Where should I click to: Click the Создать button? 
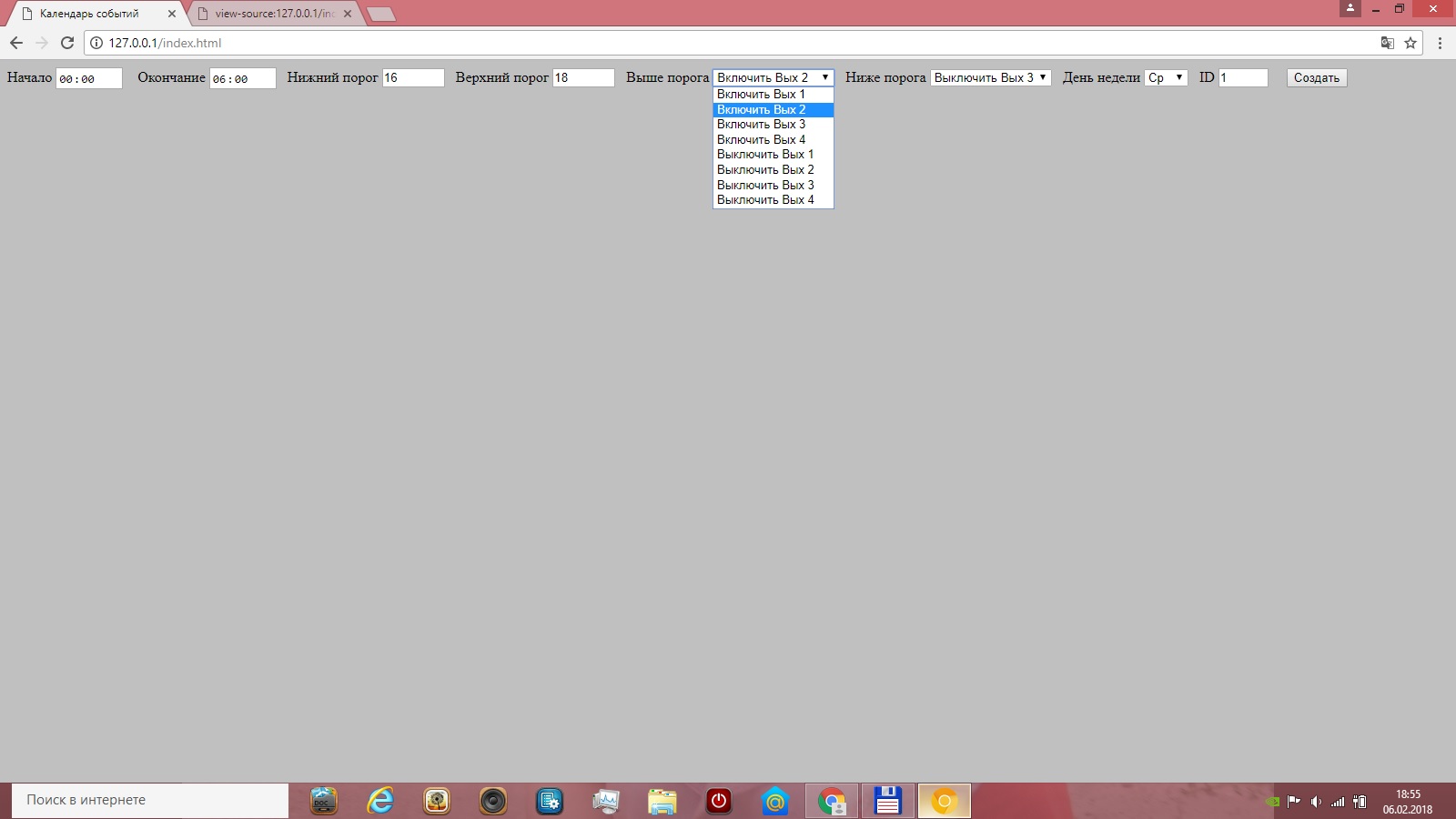click(x=1317, y=78)
